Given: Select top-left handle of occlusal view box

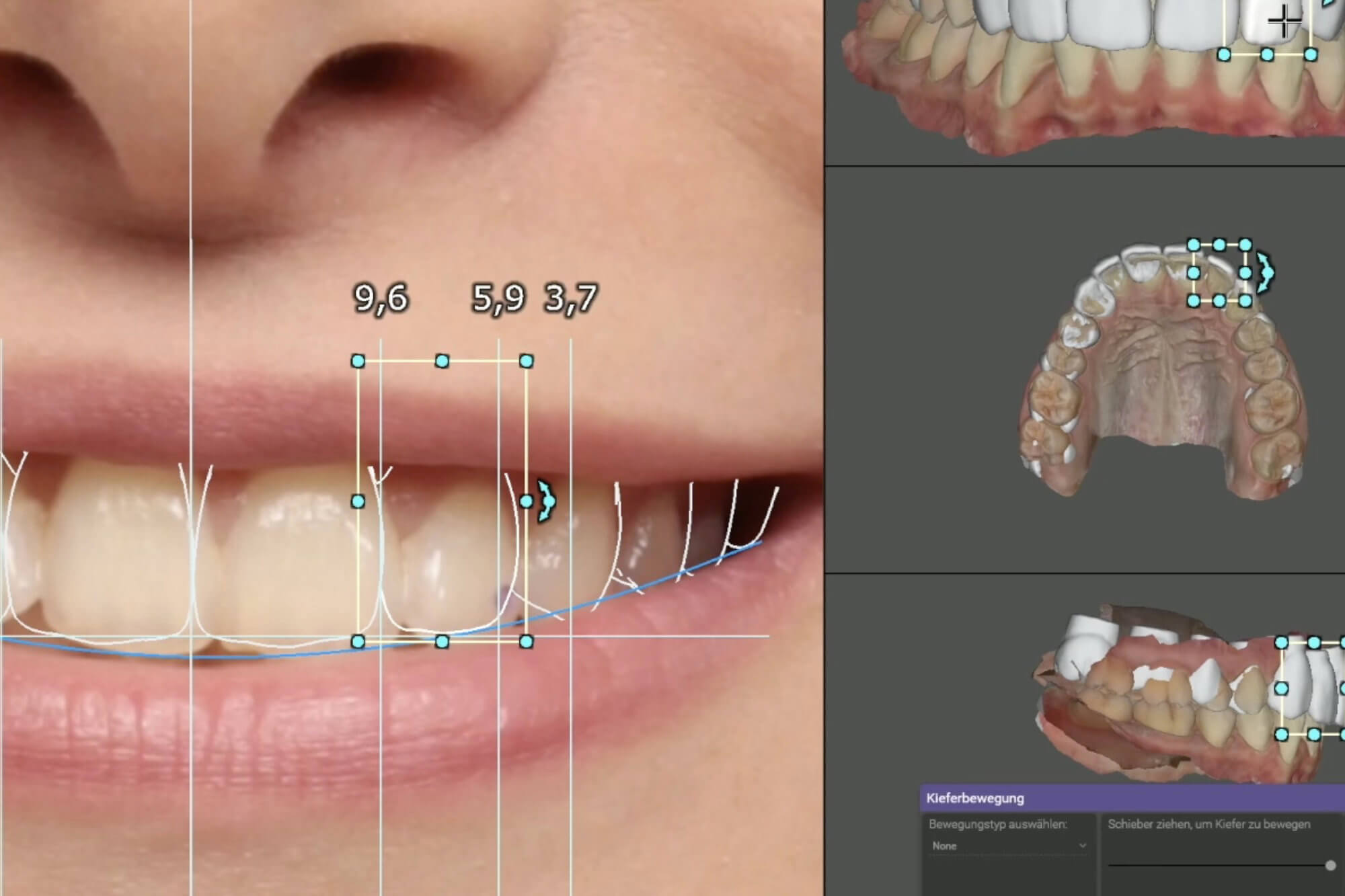Looking at the screenshot, I should 1194,245.
